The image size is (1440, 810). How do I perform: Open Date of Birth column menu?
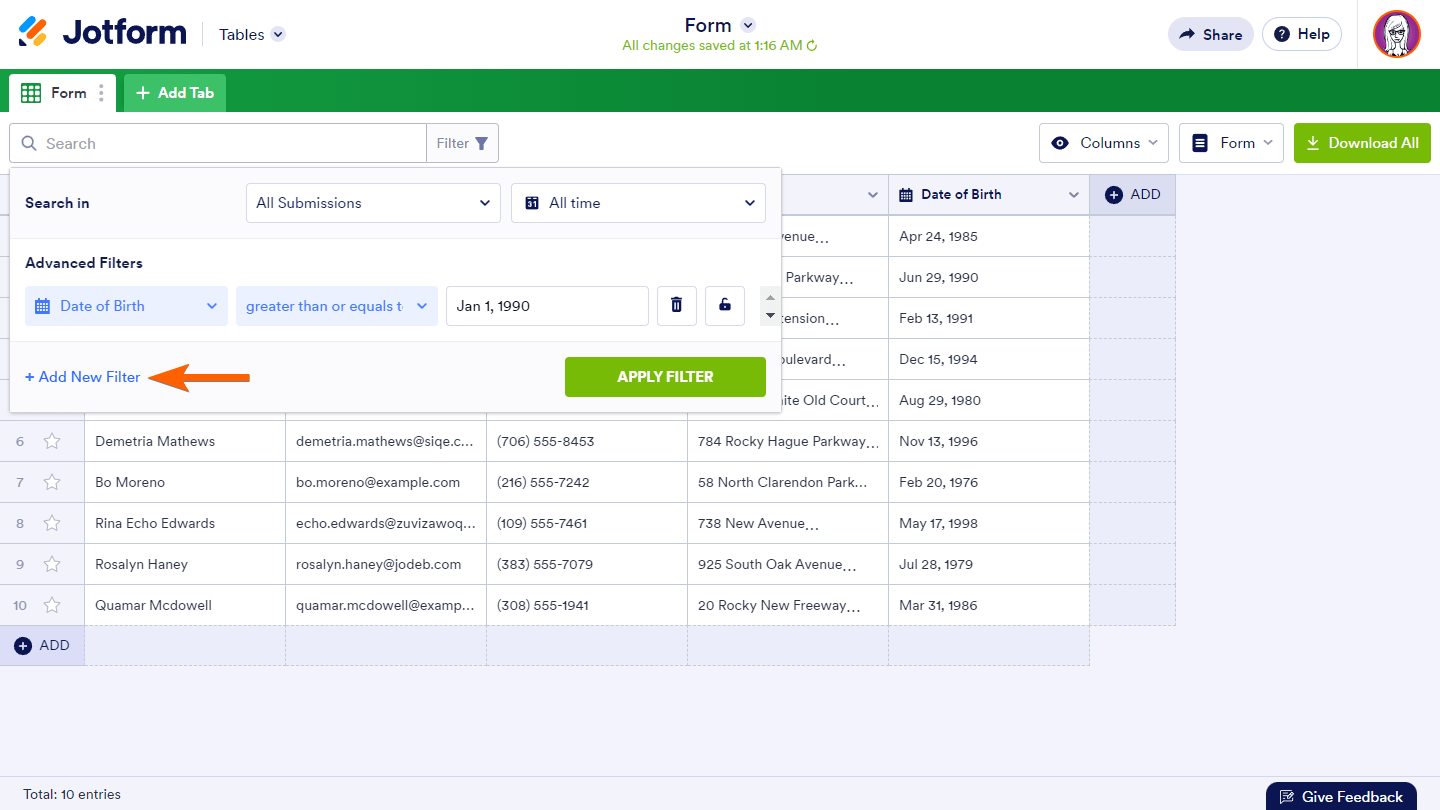tap(1074, 195)
